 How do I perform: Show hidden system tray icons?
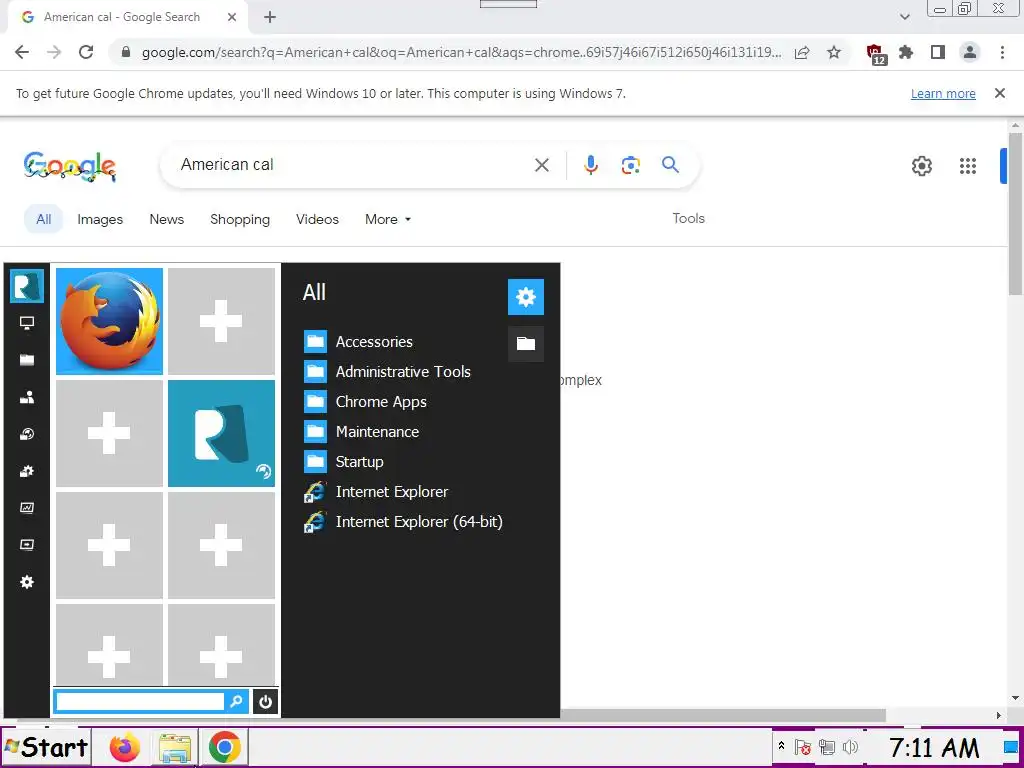click(x=780, y=746)
